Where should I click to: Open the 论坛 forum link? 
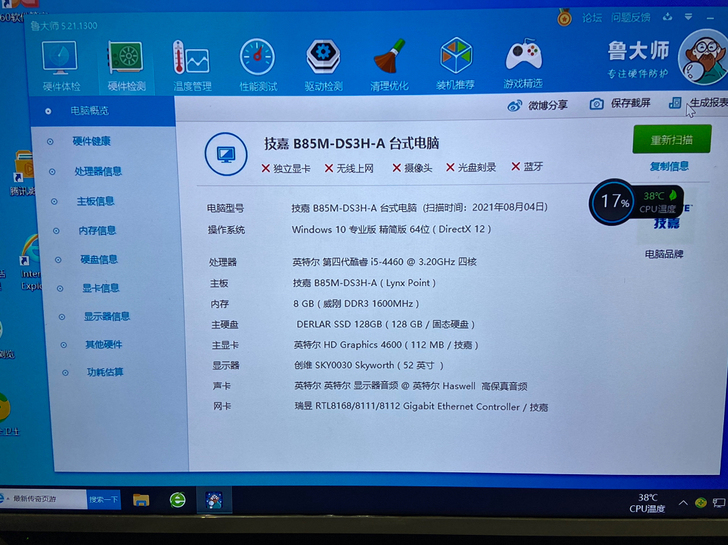[592, 18]
